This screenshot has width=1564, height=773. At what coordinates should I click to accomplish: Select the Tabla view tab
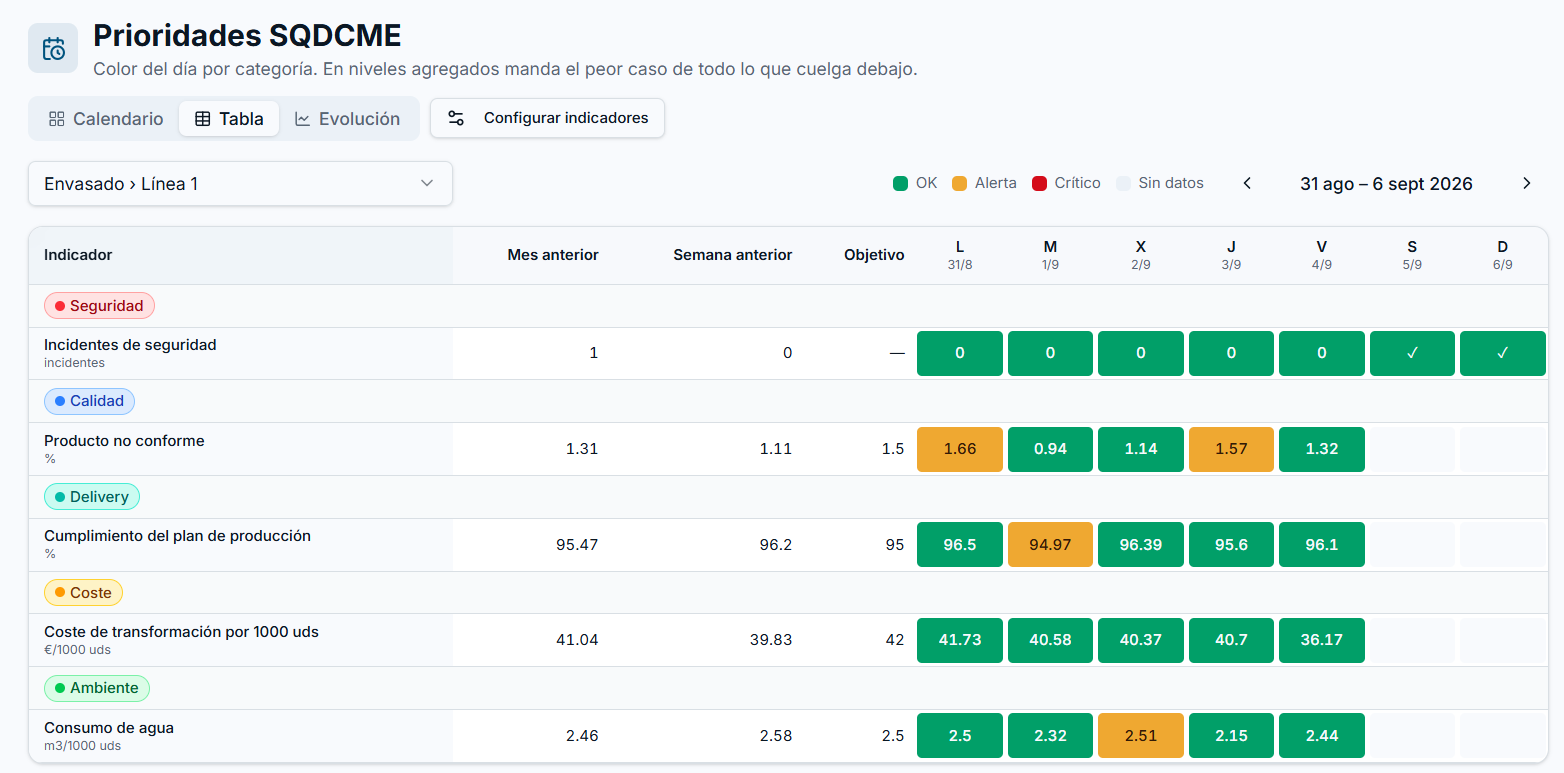pyautogui.click(x=229, y=119)
